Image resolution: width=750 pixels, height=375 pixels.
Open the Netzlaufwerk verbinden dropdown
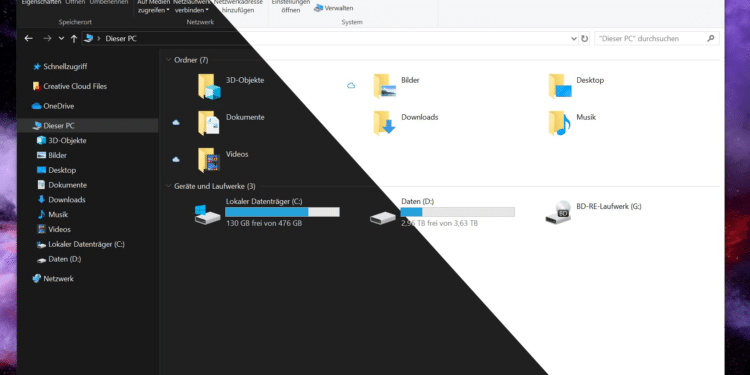[x=192, y=6]
